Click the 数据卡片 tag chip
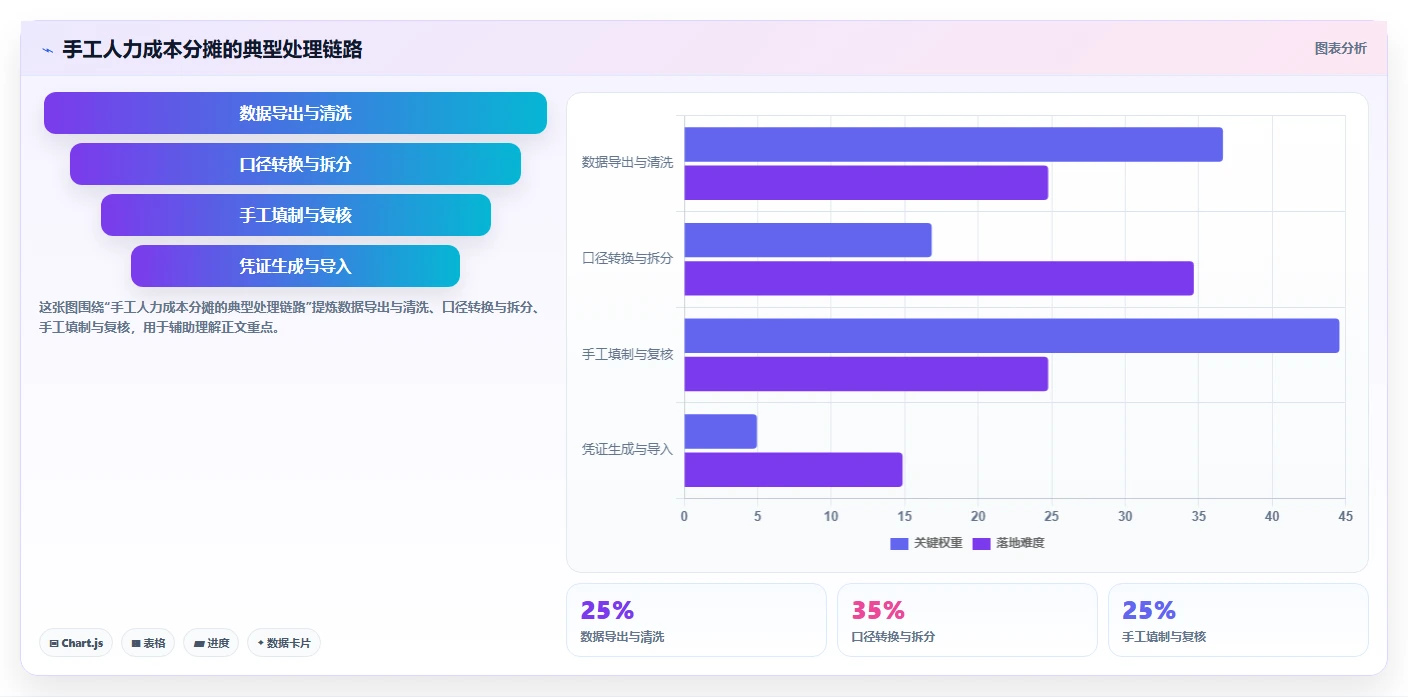 (x=284, y=643)
